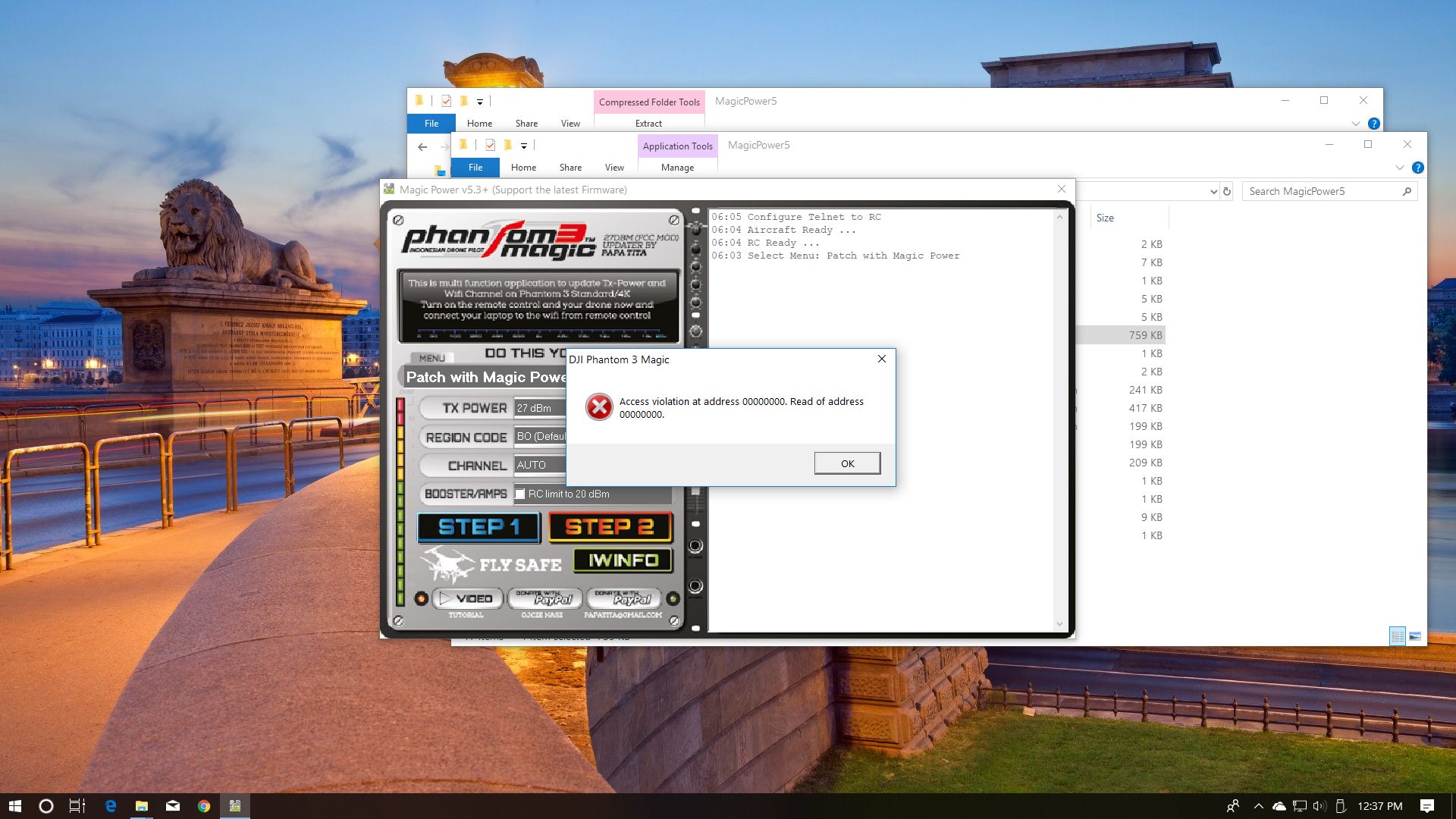Screen dimensions: 1456x819
Task: Click OK in the access violation dialog
Action: click(847, 463)
